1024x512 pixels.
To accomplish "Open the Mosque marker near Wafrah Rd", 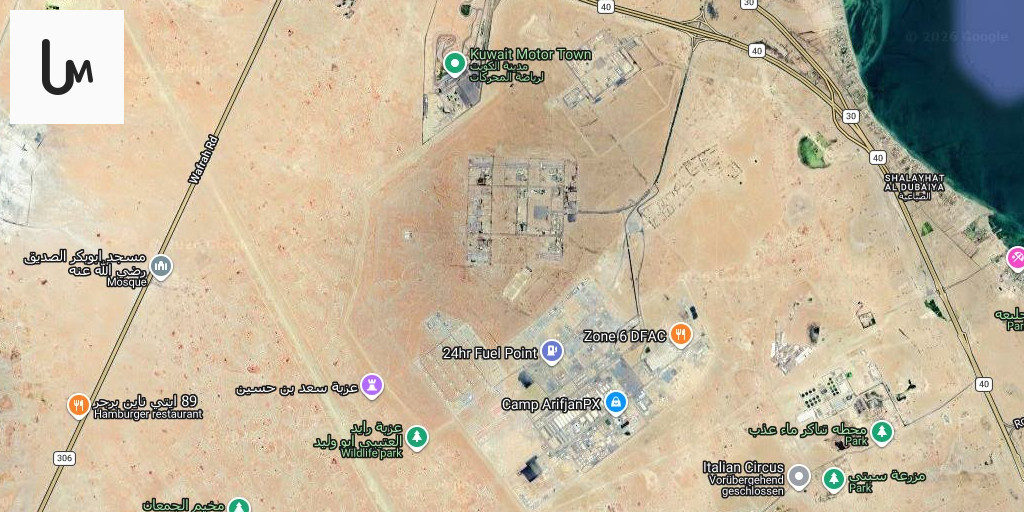I will pyautogui.click(x=161, y=267).
